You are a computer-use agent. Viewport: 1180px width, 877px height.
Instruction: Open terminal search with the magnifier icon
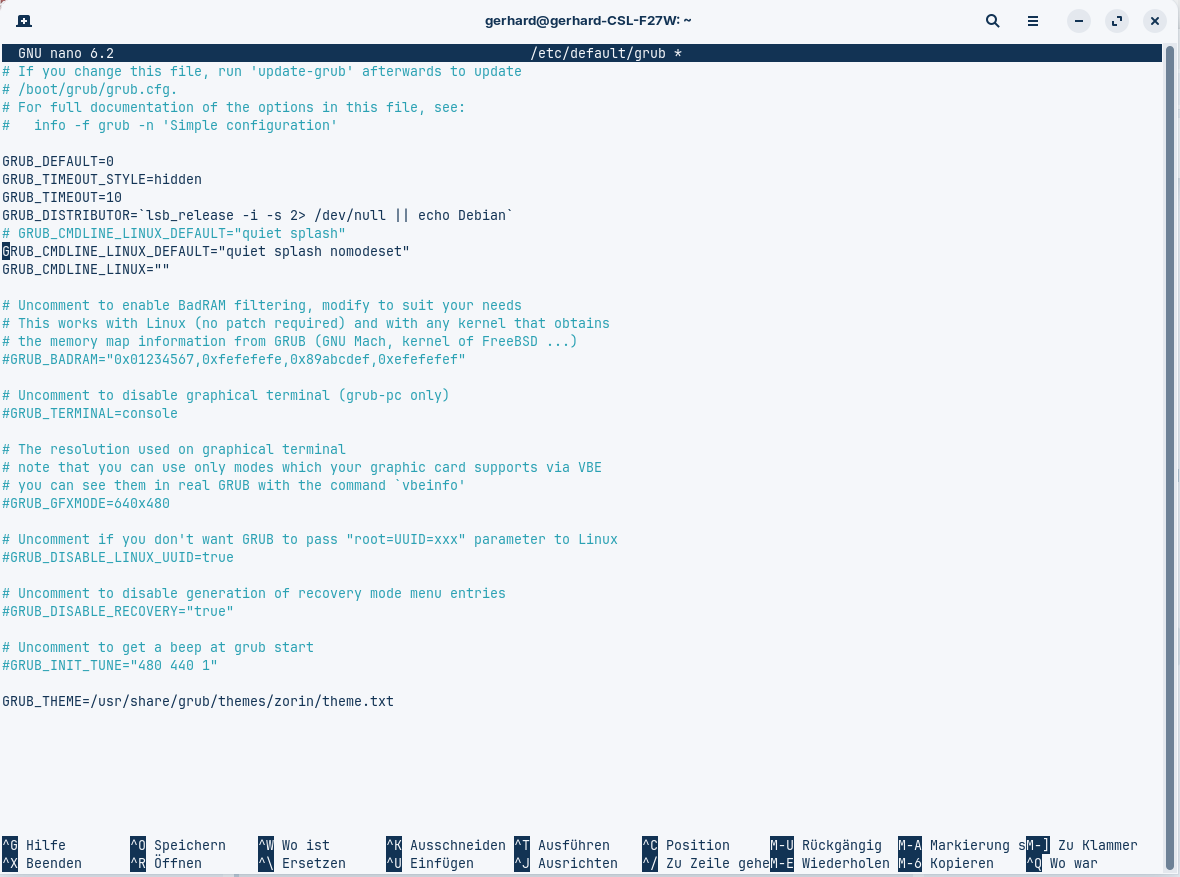[993, 21]
